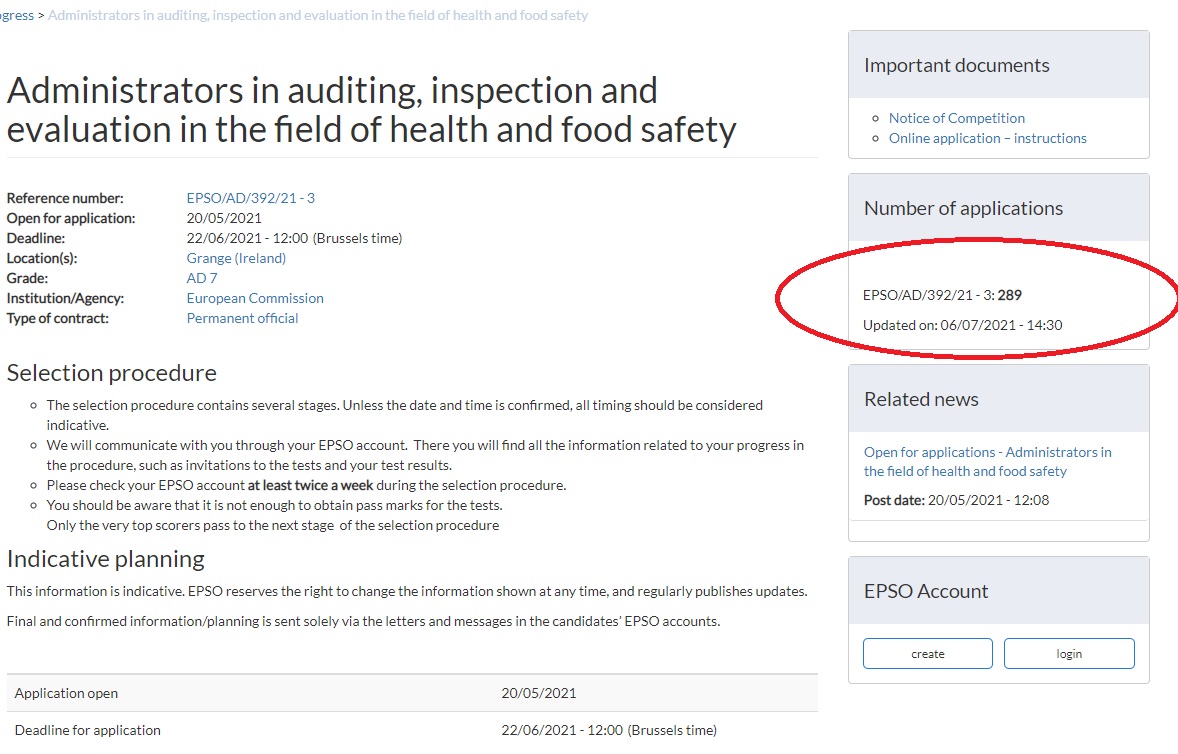Open the European Commission institution link
Viewport: 1178px width, 754px height.
tap(255, 298)
